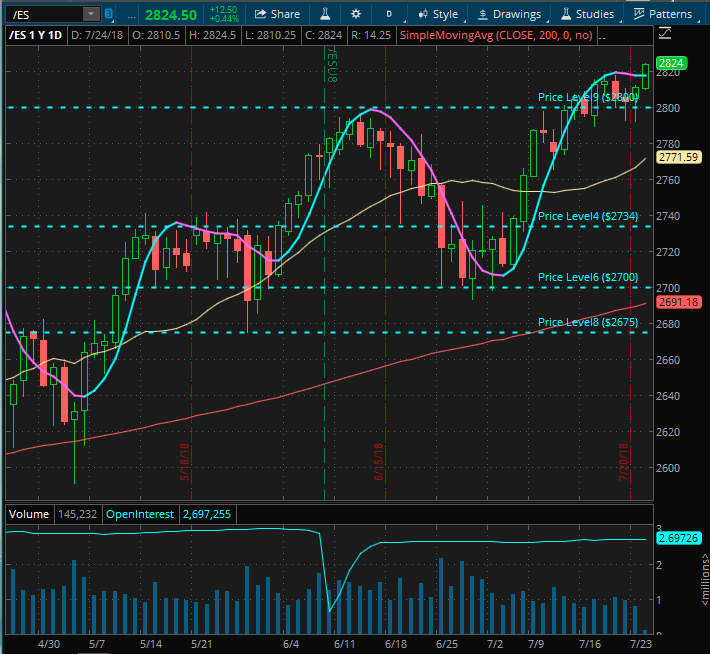
Task: Click the last price 2824.50
Action: [171, 15]
